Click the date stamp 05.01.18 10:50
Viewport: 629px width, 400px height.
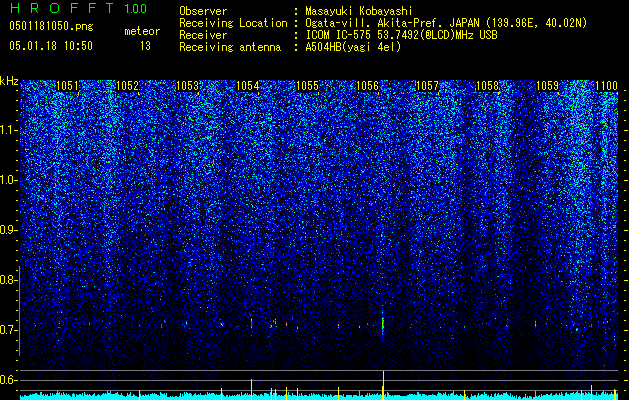coord(51,46)
